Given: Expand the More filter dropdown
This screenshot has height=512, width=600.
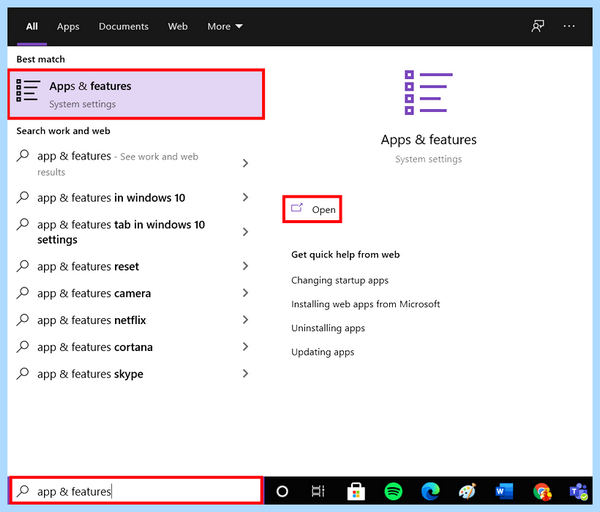Looking at the screenshot, I should pos(225,26).
